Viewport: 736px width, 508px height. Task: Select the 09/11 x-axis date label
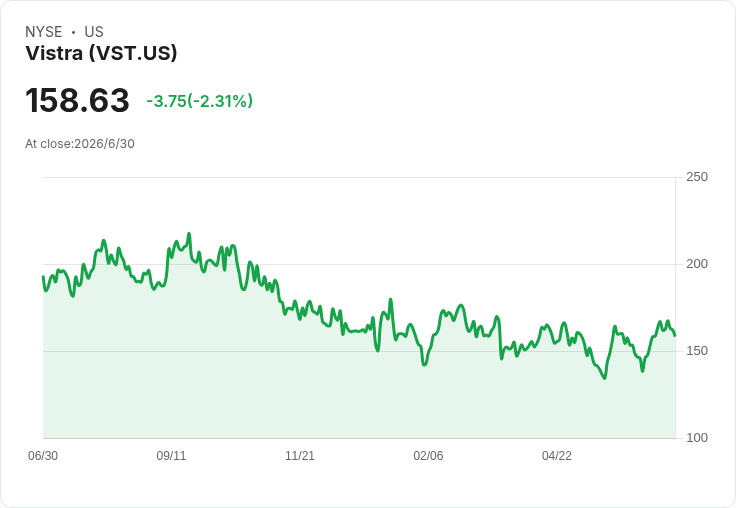[x=171, y=455]
